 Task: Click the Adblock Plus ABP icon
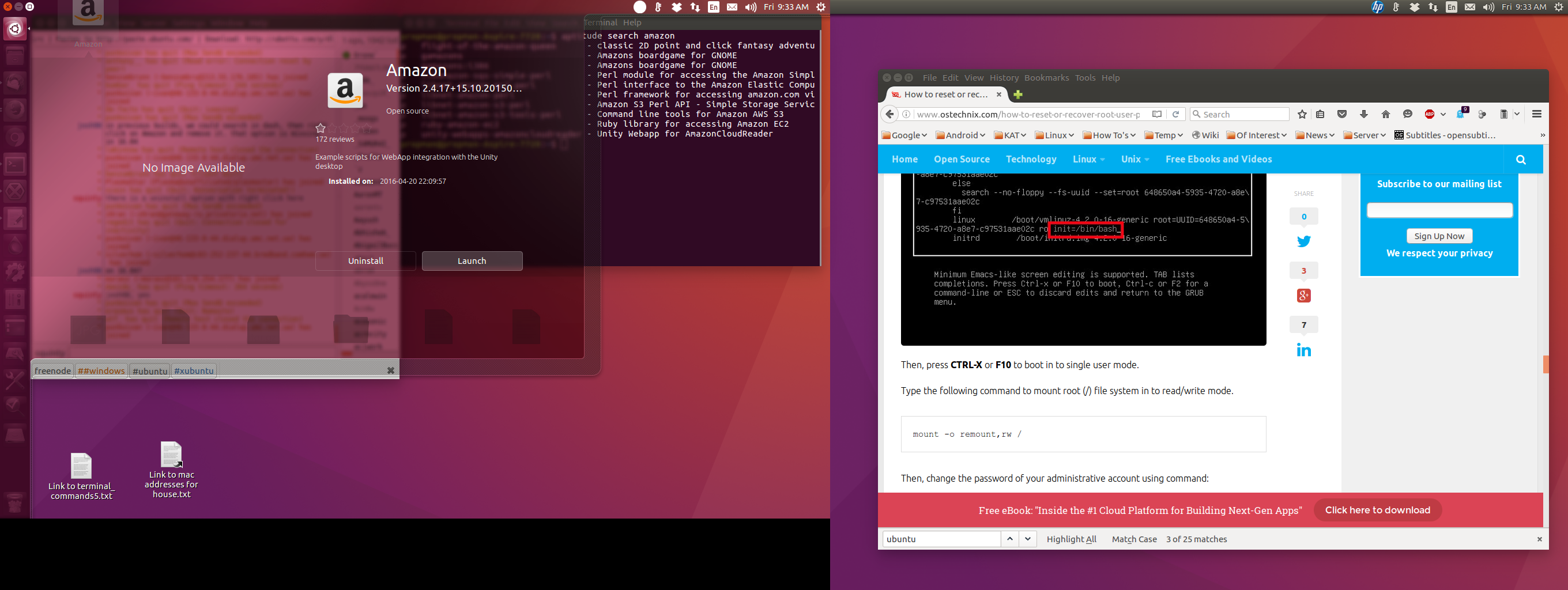click(x=1430, y=114)
